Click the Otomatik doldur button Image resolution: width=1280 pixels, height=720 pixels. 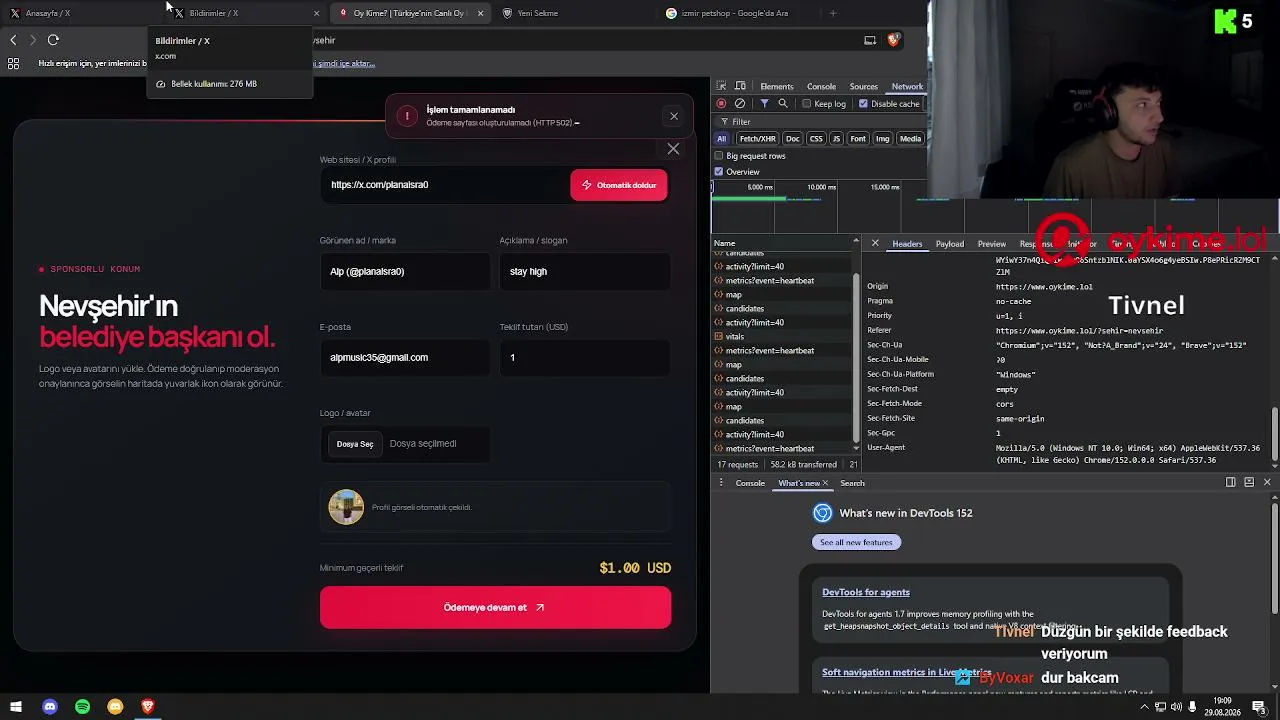[619, 185]
